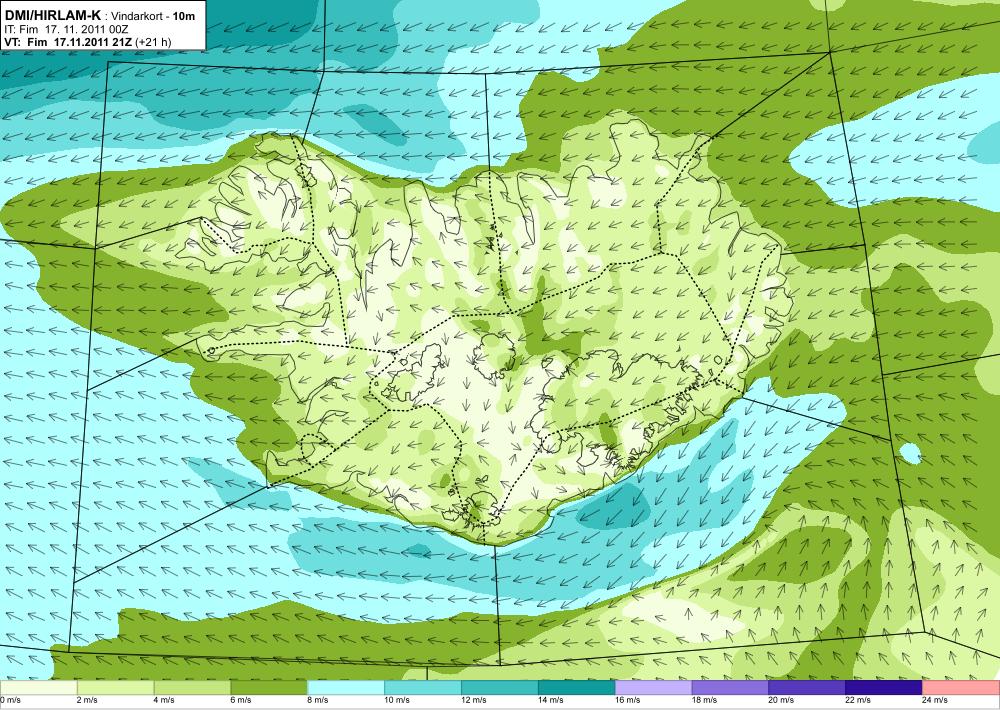Screen dimensions: 1000x710
Task: Pick the 20–22 m/s dark violet legend swatch
Action: click(x=807, y=688)
